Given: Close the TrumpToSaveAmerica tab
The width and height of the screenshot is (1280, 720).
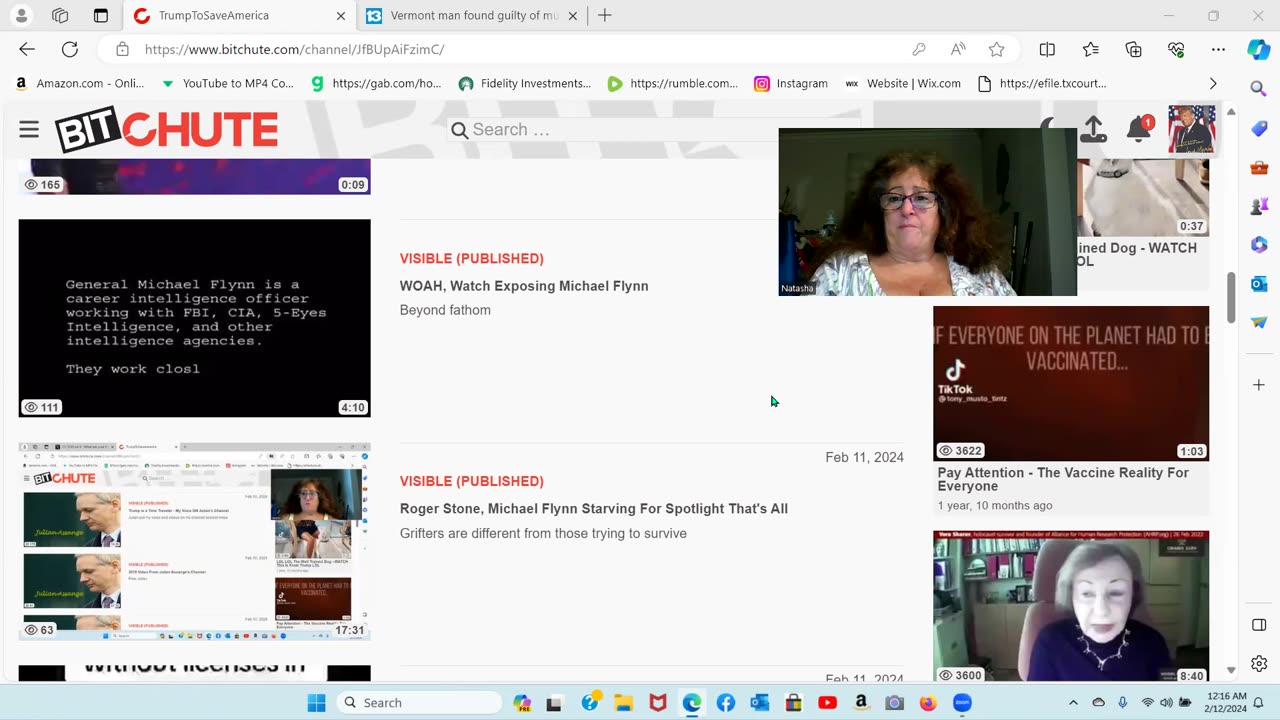Looking at the screenshot, I should coord(340,16).
